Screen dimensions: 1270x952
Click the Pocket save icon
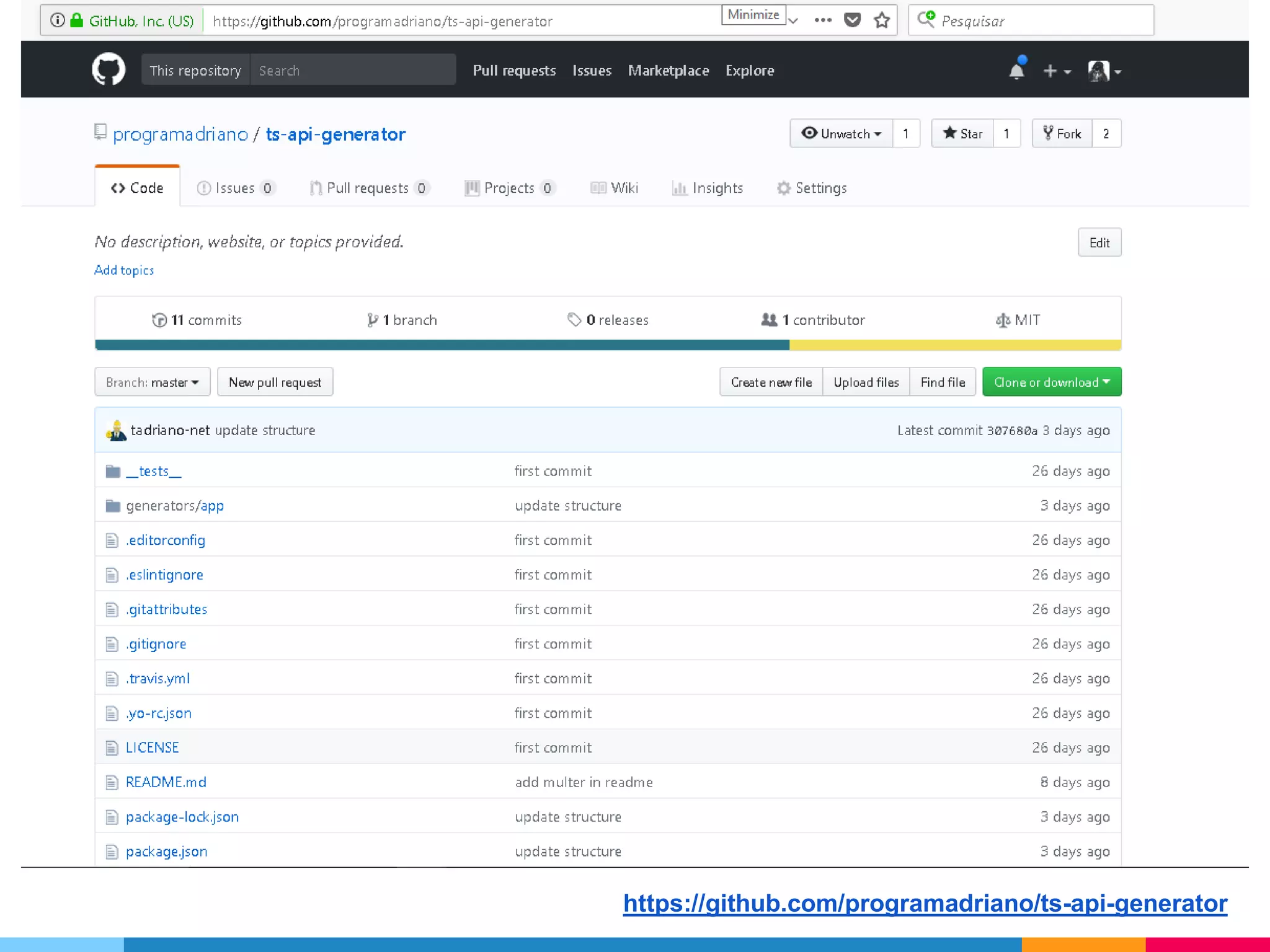(853, 20)
